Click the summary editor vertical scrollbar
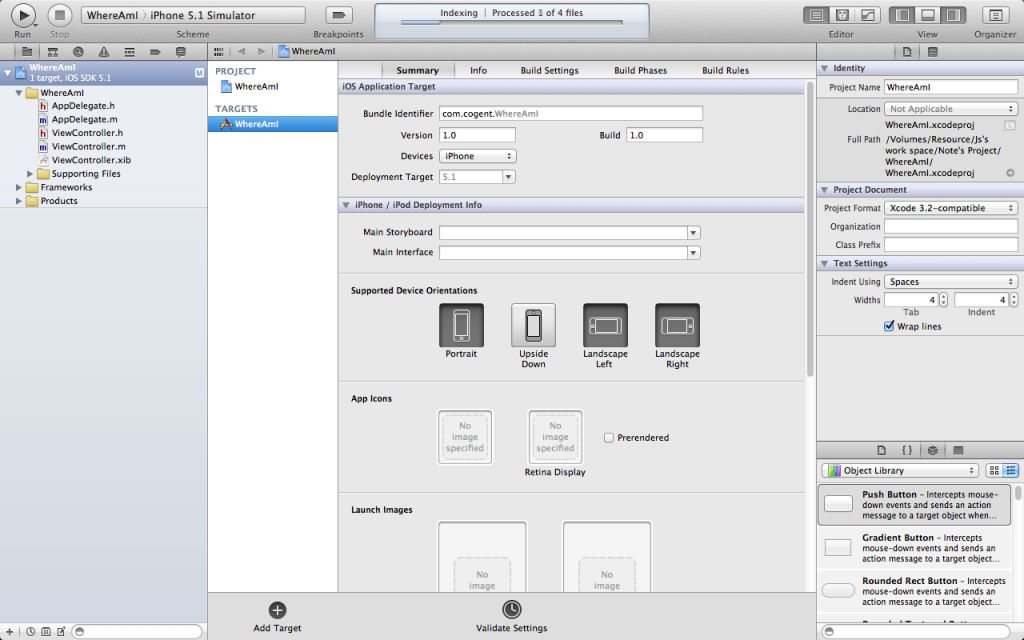Image resolution: width=1024 pixels, height=640 pixels. coord(810,229)
